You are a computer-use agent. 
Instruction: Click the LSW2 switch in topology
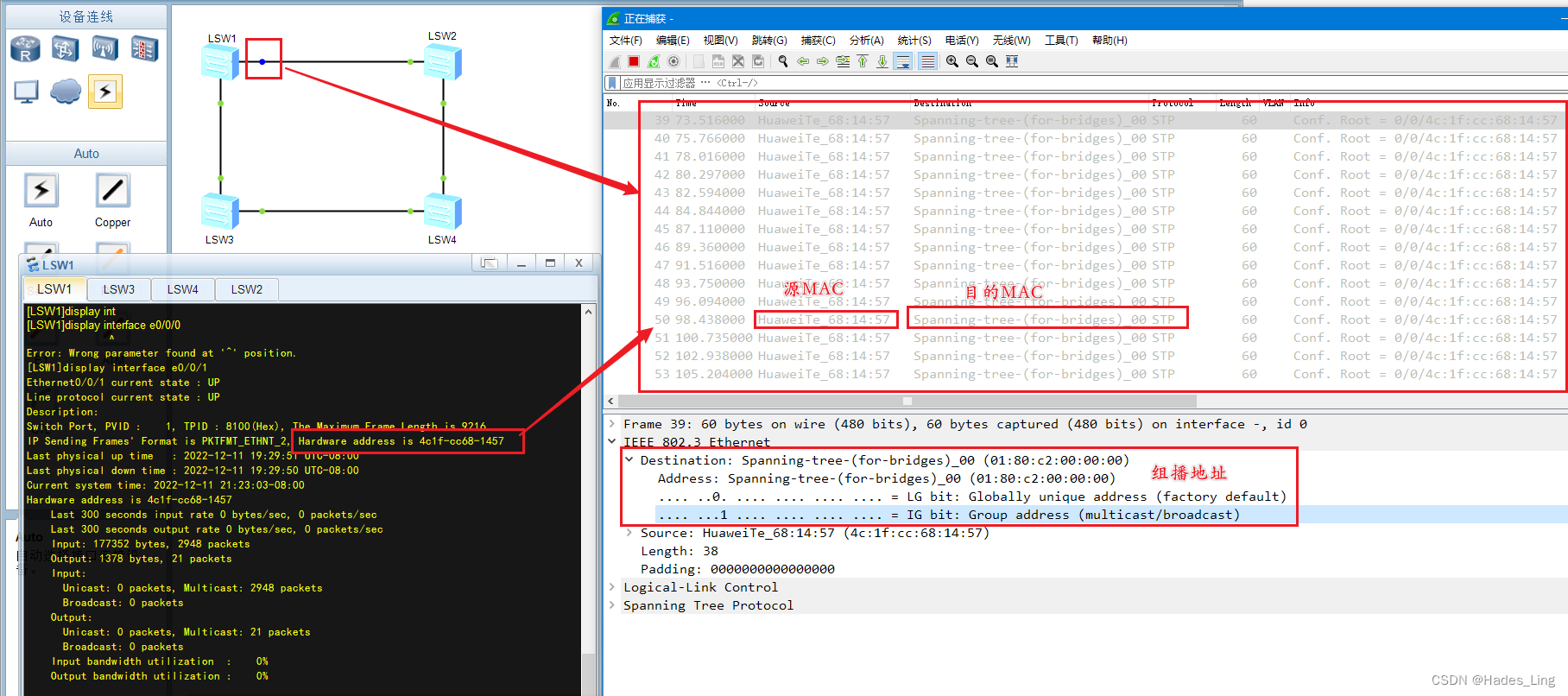pos(443,62)
